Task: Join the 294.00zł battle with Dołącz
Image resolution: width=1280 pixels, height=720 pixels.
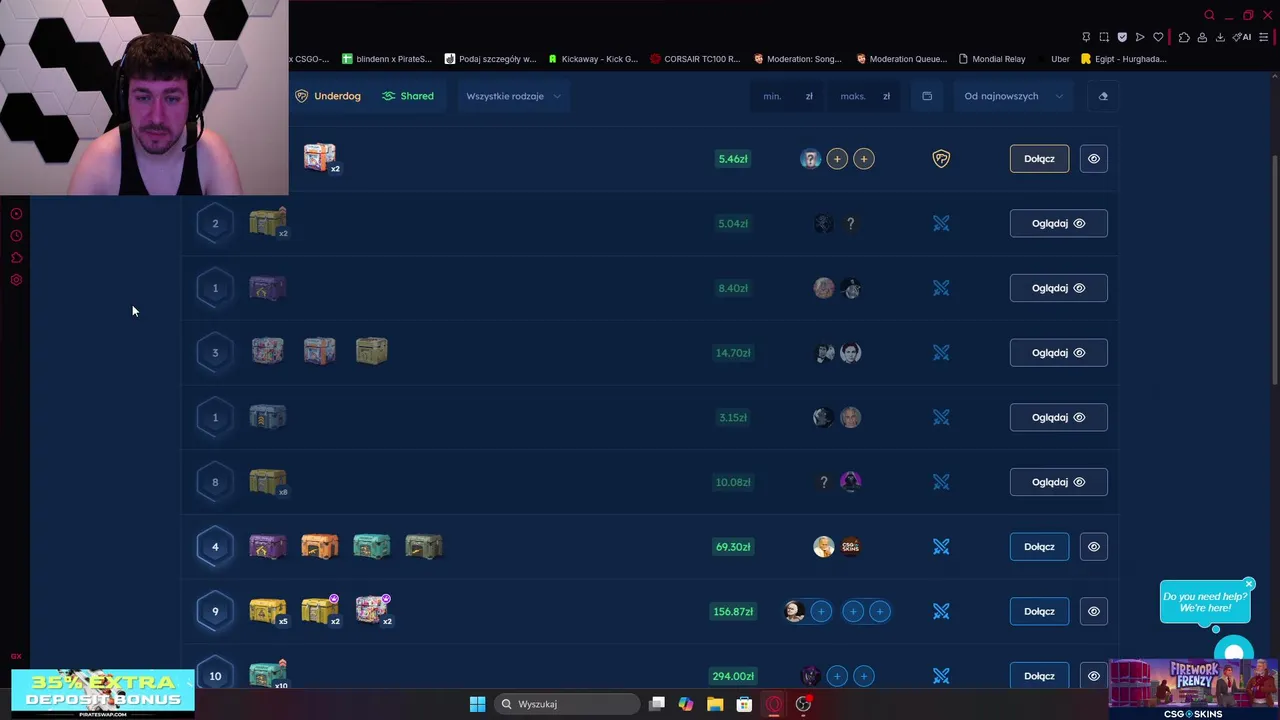Action: click(1039, 676)
